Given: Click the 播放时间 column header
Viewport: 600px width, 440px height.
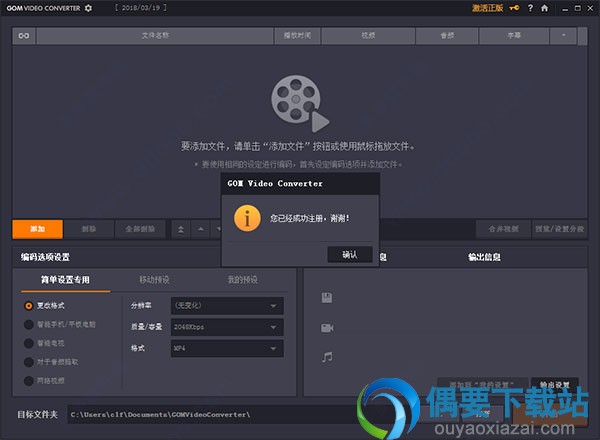Looking at the screenshot, I should (297, 36).
